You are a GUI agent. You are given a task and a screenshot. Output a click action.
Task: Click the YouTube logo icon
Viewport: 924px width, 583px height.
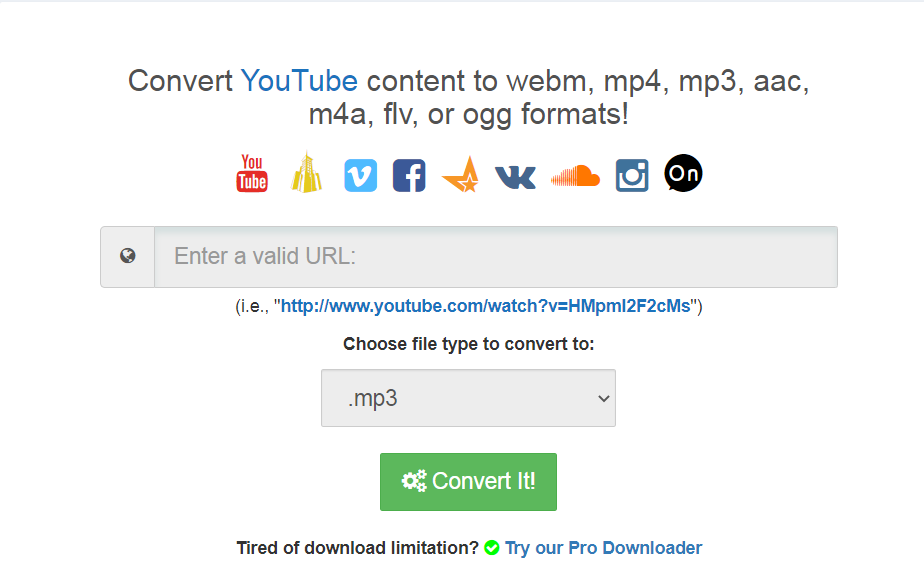tap(252, 173)
